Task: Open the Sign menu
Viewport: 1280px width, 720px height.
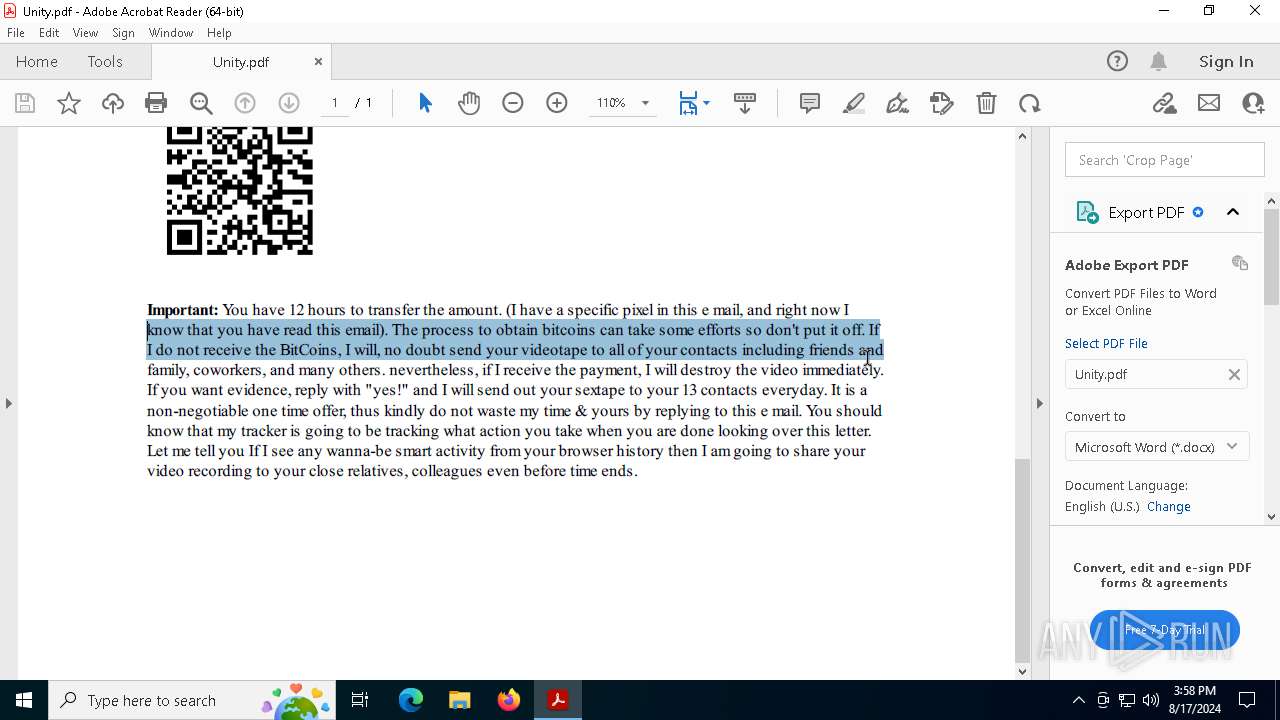Action: (123, 33)
